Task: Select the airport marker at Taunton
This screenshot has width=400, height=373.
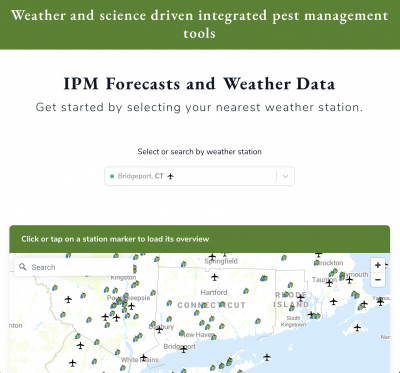Action: [329, 283]
